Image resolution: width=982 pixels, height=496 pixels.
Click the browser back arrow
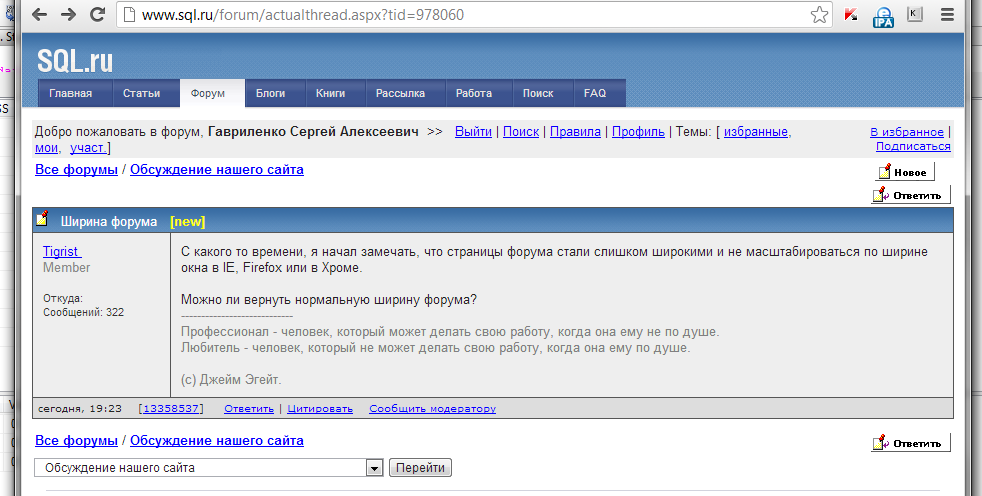40,15
